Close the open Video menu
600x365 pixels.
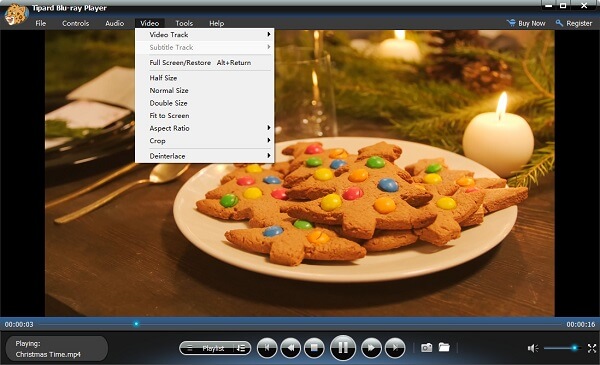pos(150,23)
